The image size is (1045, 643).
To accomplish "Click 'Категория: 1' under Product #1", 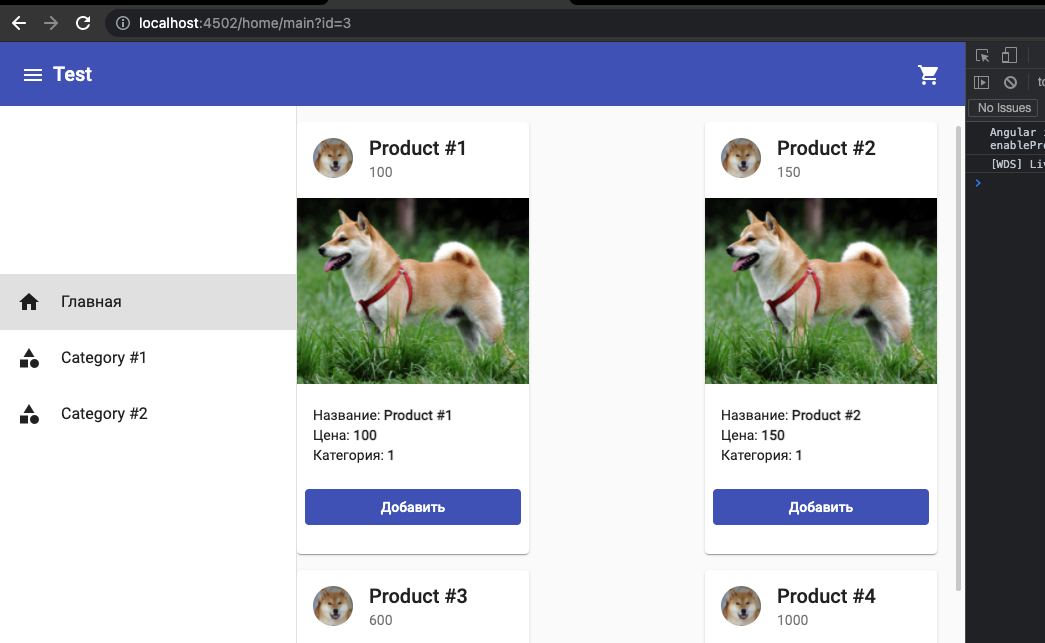I will 353,455.
